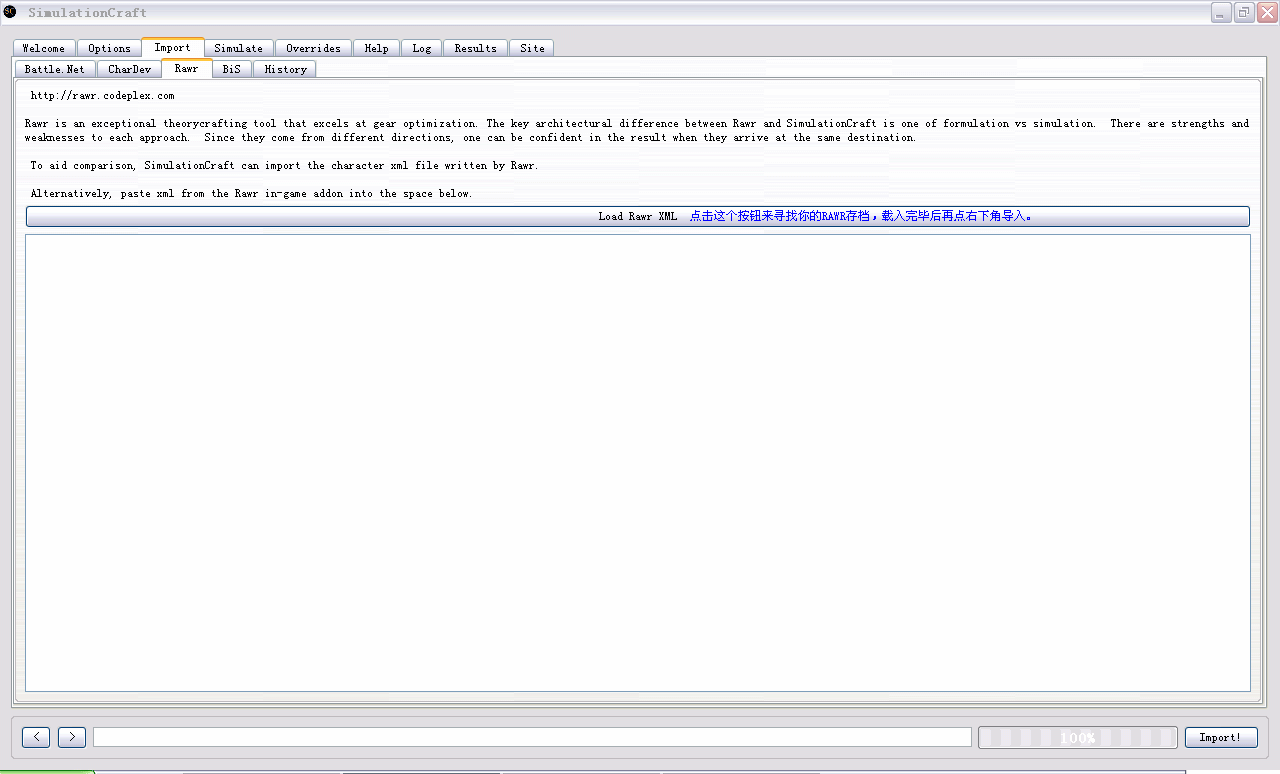
Task: Click the SimulationCraft title bar icon
Action: pyautogui.click(x=10, y=12)
